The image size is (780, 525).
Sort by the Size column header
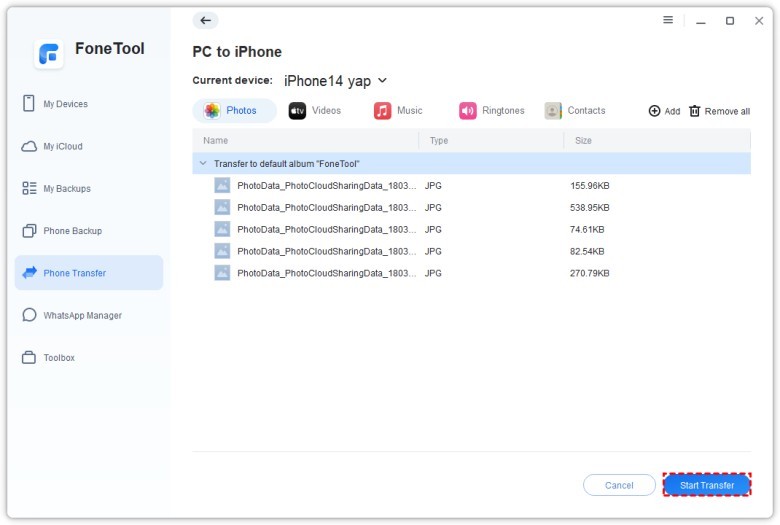tap(583, 141)
